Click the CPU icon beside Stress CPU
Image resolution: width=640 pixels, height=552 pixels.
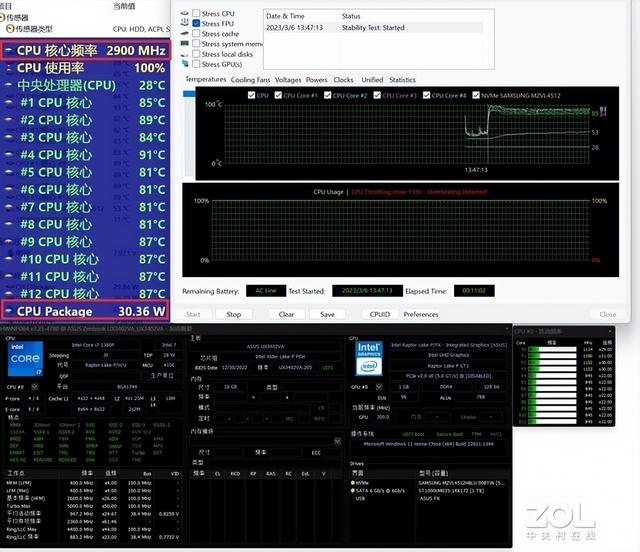click(x=185, y=13)
